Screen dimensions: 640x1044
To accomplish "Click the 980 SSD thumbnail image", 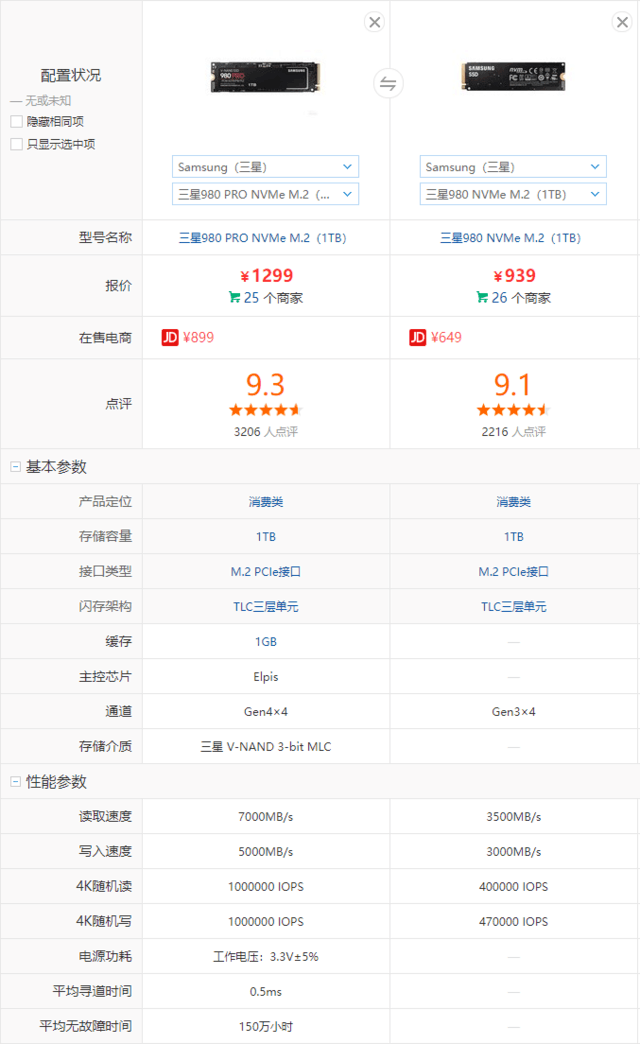I will 513,77.
